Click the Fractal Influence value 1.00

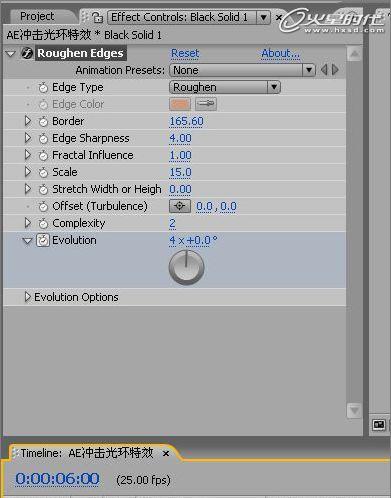(180, 155)
